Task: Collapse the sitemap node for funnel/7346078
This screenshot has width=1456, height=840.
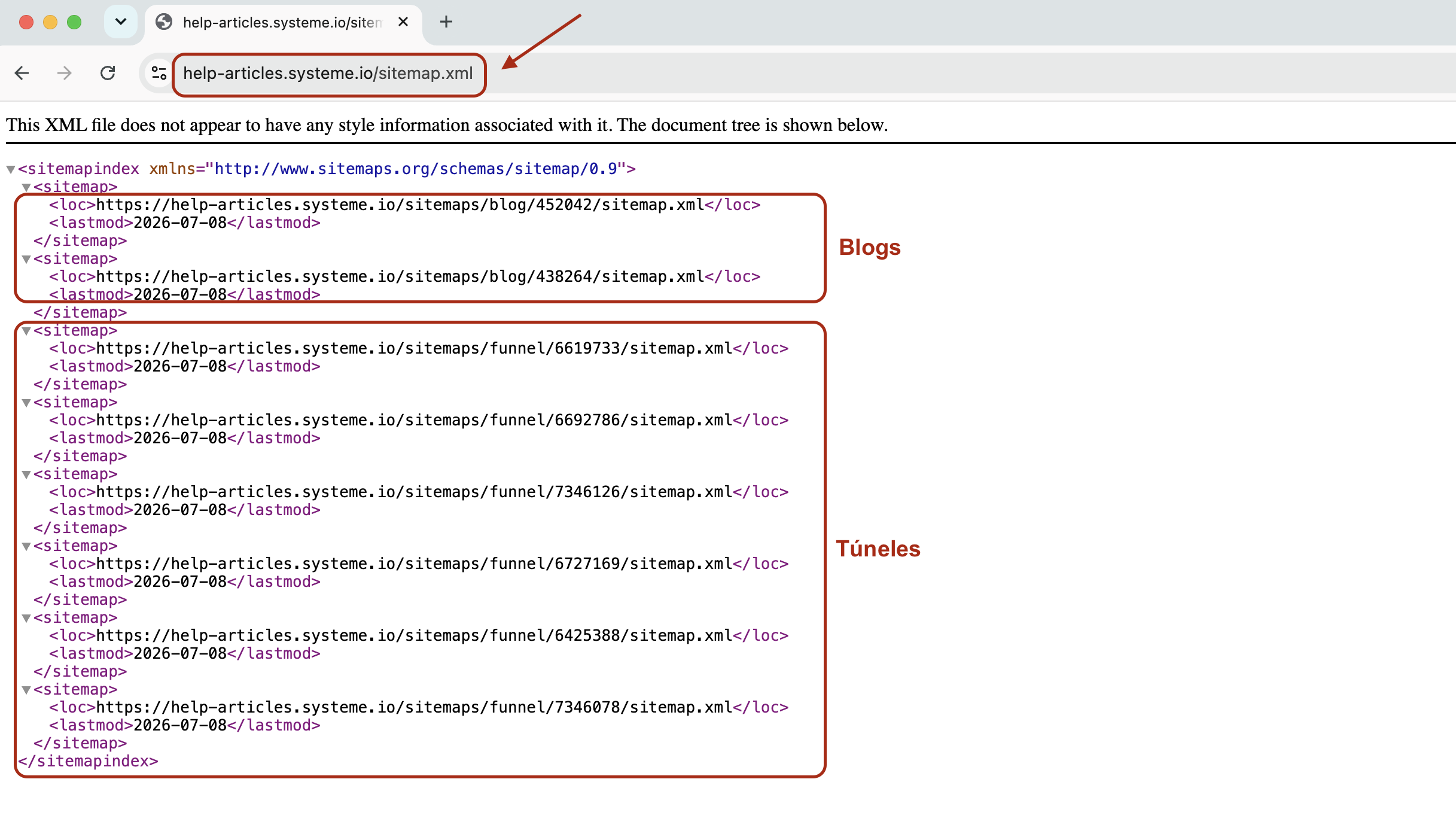Action: [26, 690]
